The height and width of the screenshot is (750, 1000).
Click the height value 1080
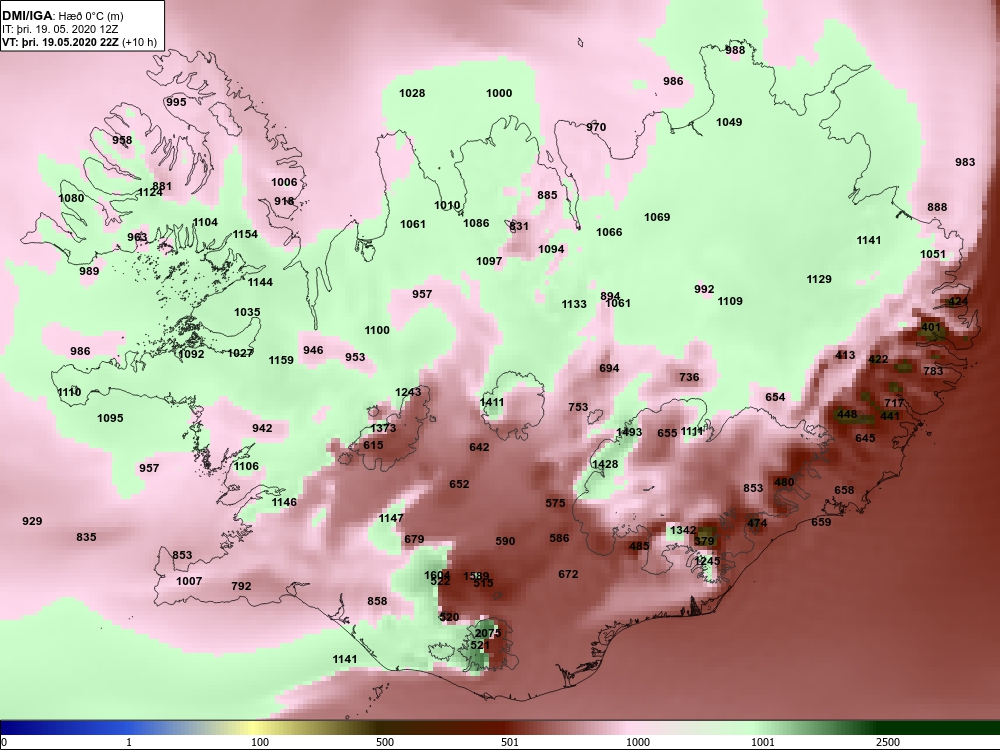(71, 198)
